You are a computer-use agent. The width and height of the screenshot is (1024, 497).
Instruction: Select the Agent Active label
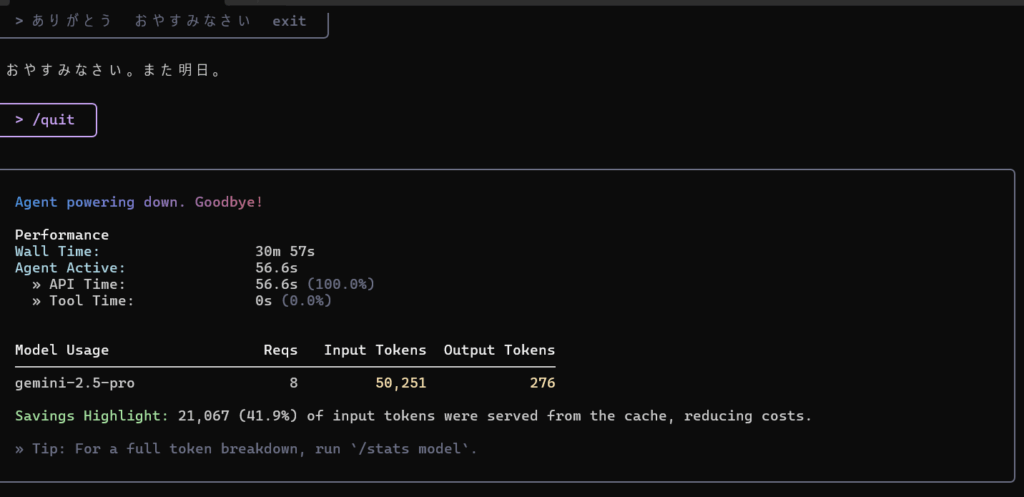(x=70, y=268)
